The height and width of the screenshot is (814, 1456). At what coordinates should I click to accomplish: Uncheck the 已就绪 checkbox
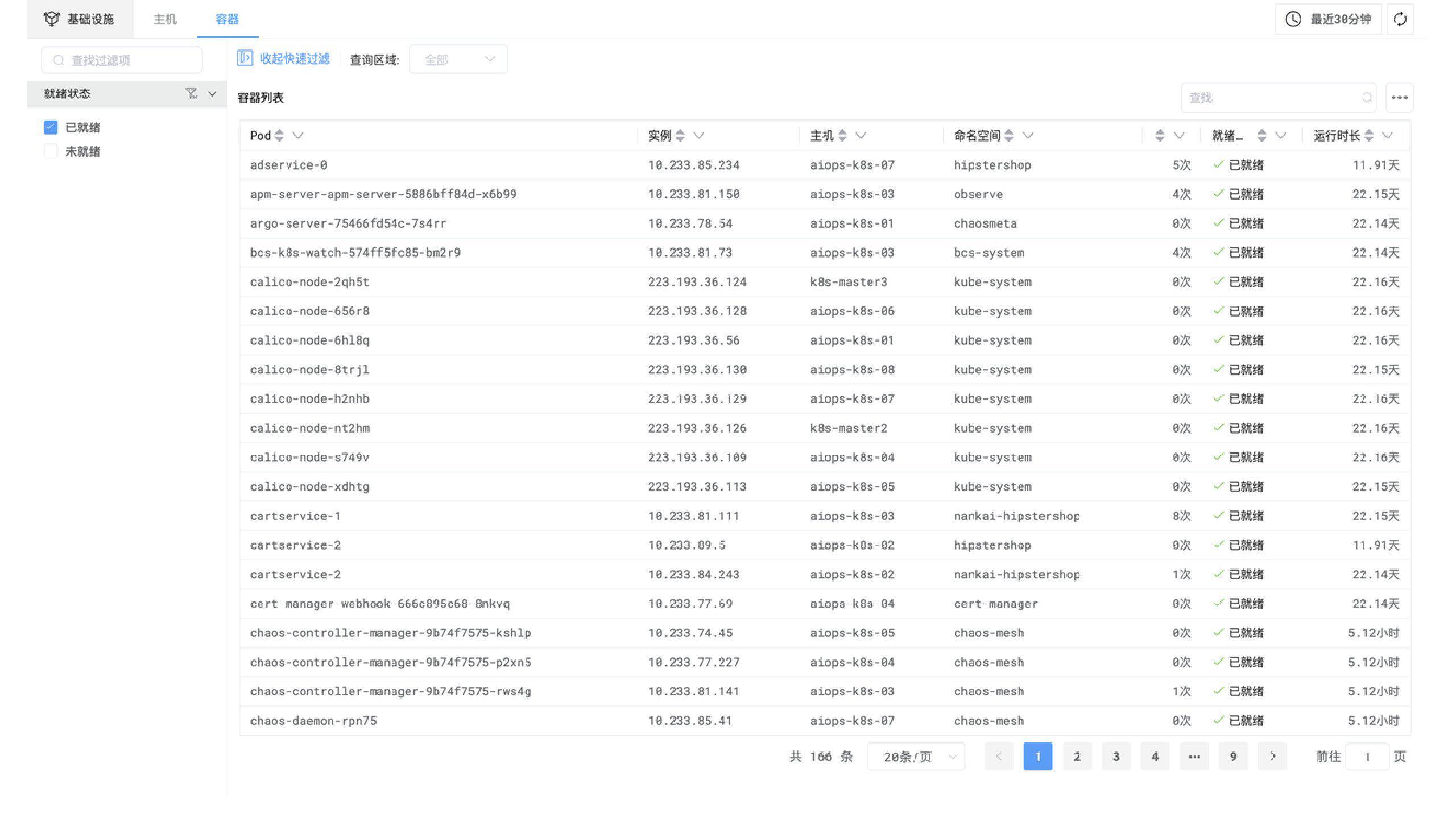(x=51, y=127)
